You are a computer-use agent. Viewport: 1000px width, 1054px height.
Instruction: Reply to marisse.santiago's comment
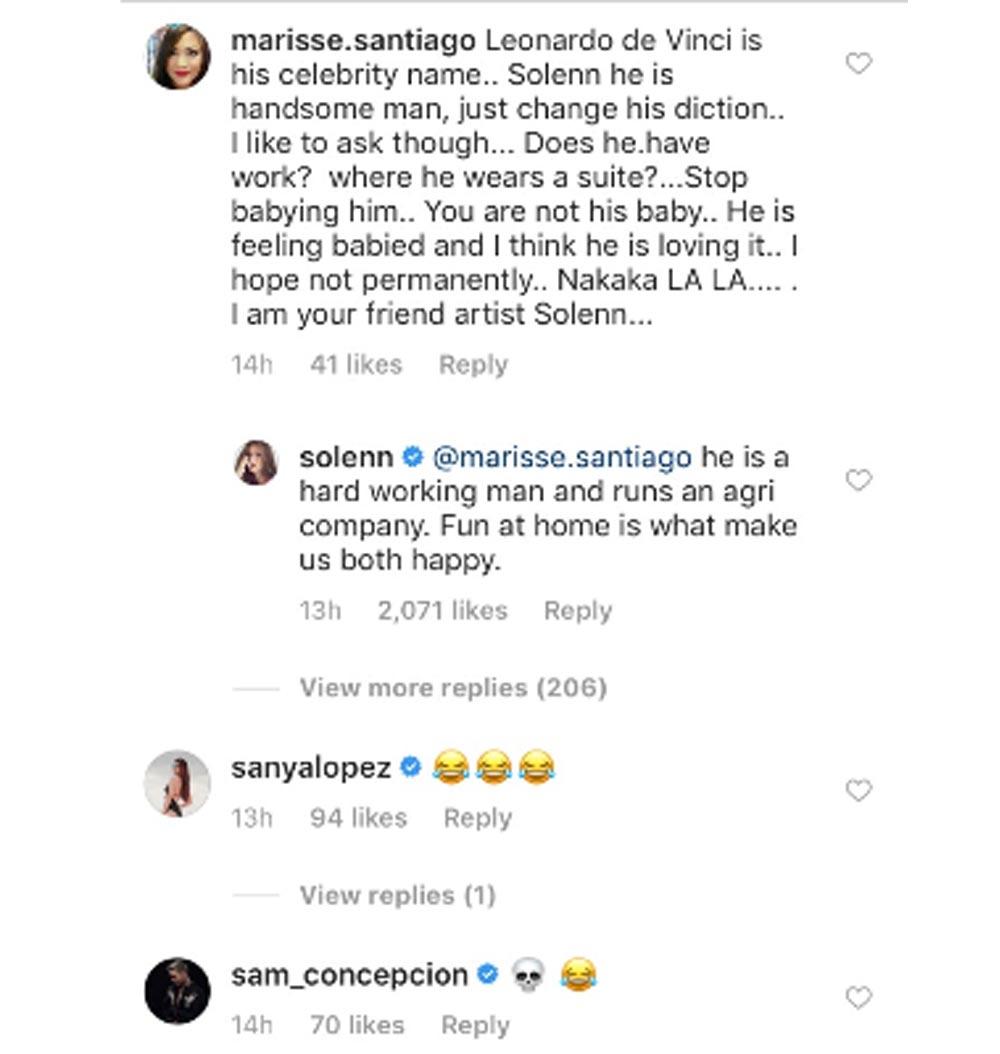point(473,365)
